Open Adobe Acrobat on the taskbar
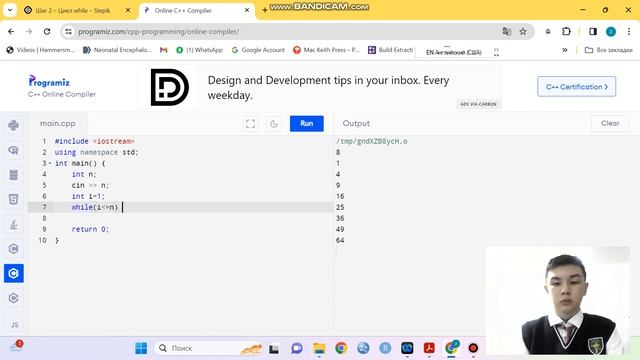Screen dimensions: 640x360 click(x=429, y=348)
